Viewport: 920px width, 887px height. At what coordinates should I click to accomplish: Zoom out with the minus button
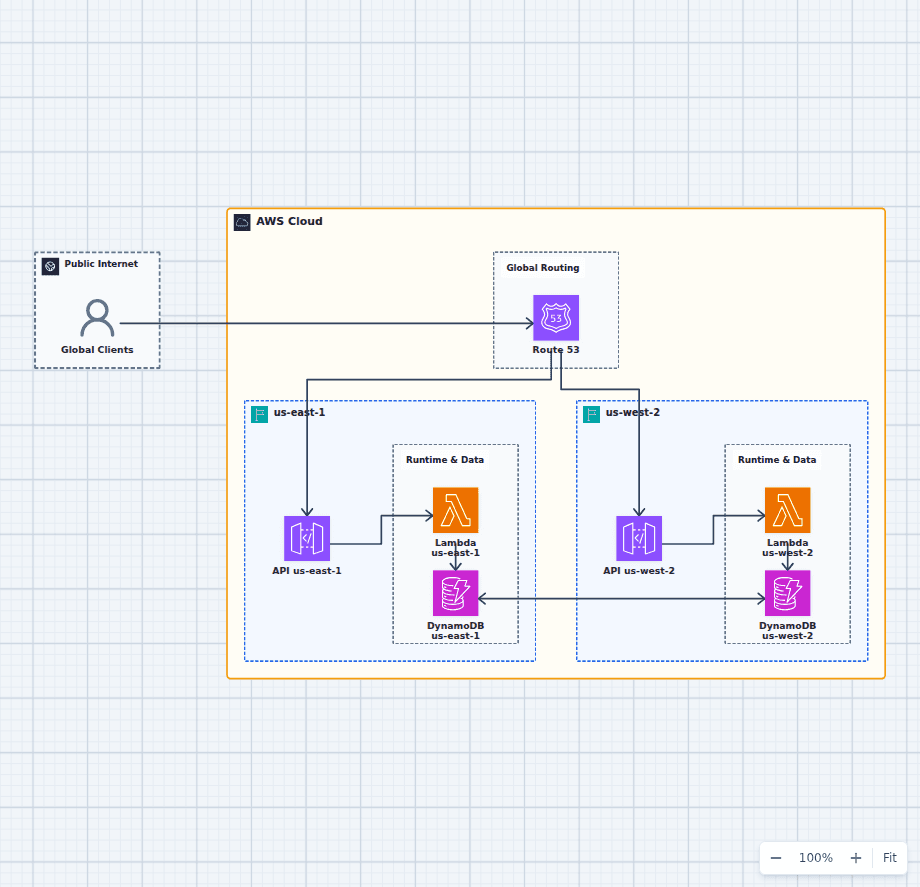click(x=776, y=858)
